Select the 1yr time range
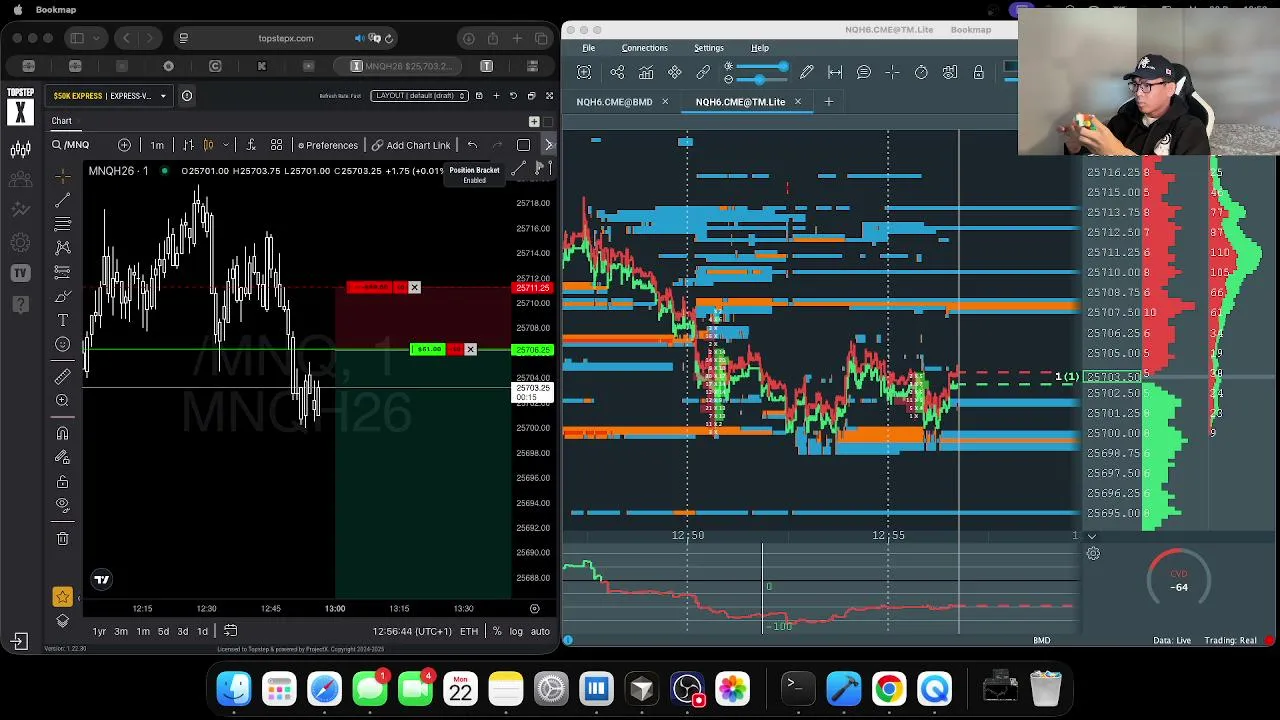Viewport: 1280px width, 720px height. click(x=99, y=631)
